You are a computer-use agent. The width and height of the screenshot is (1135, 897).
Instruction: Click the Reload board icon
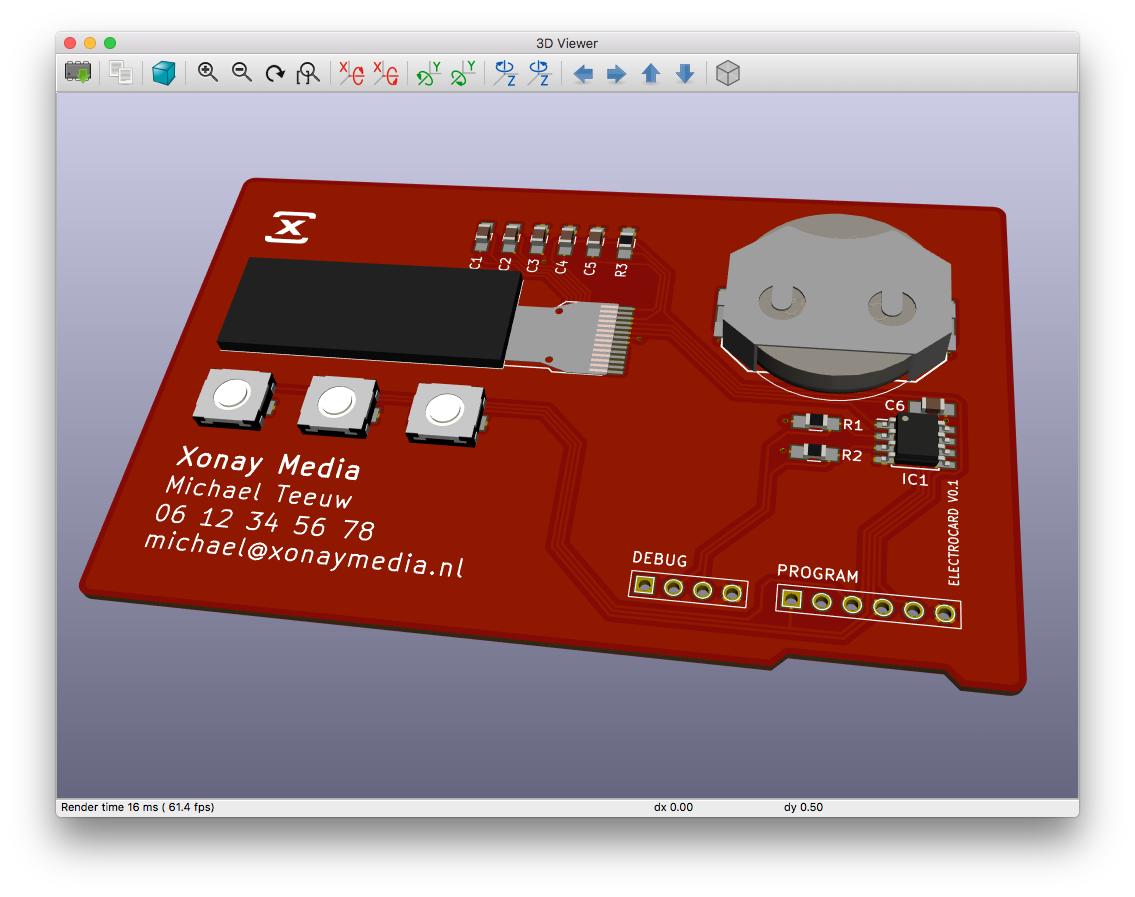tap(78, 73)
